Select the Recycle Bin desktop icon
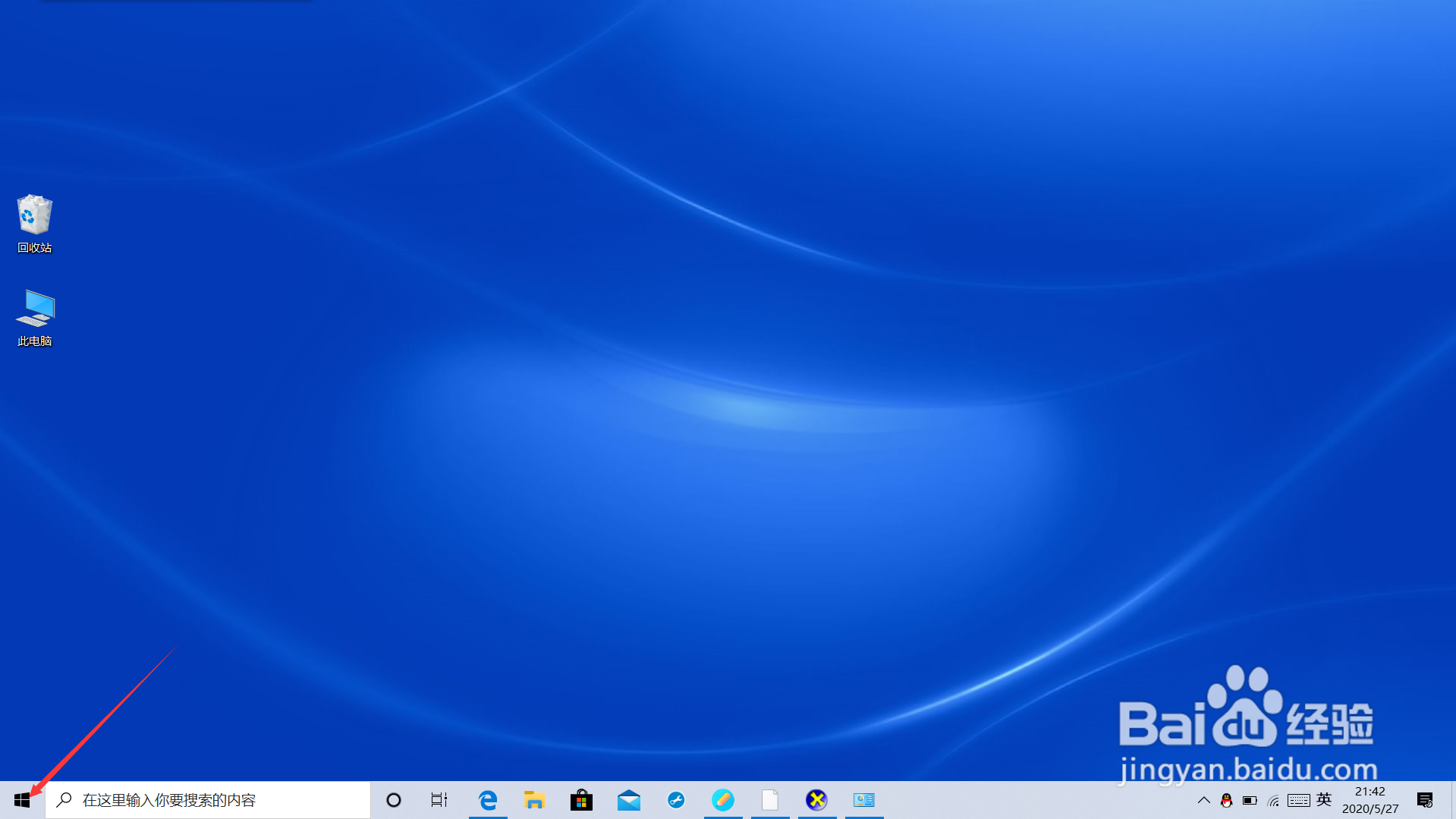Screen dimensions: 1456x819 (x=35, y=224)
